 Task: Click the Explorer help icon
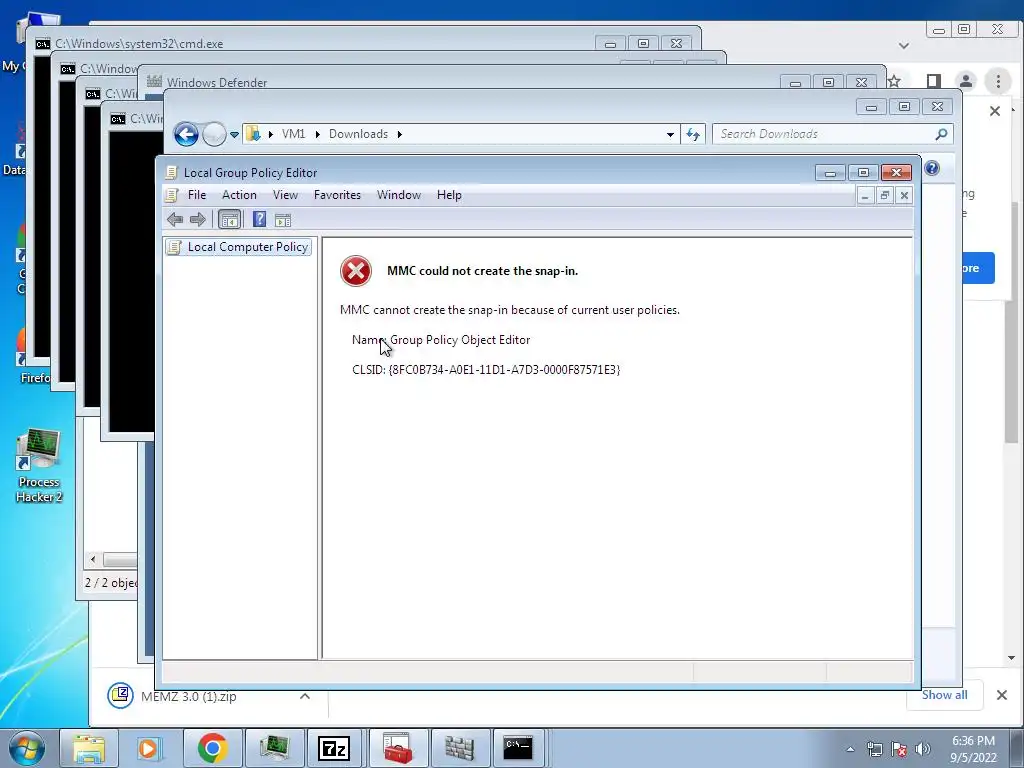(932, 168)
